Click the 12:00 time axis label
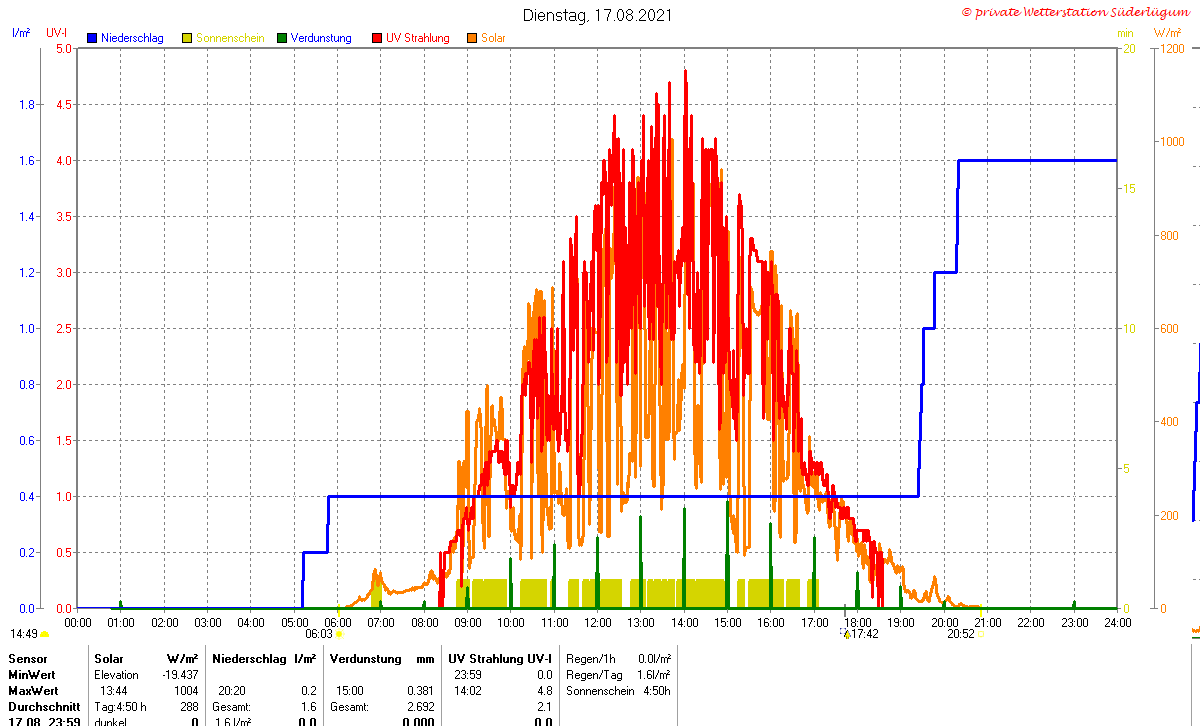The image size is (1200, 726). tap(597, 622)
